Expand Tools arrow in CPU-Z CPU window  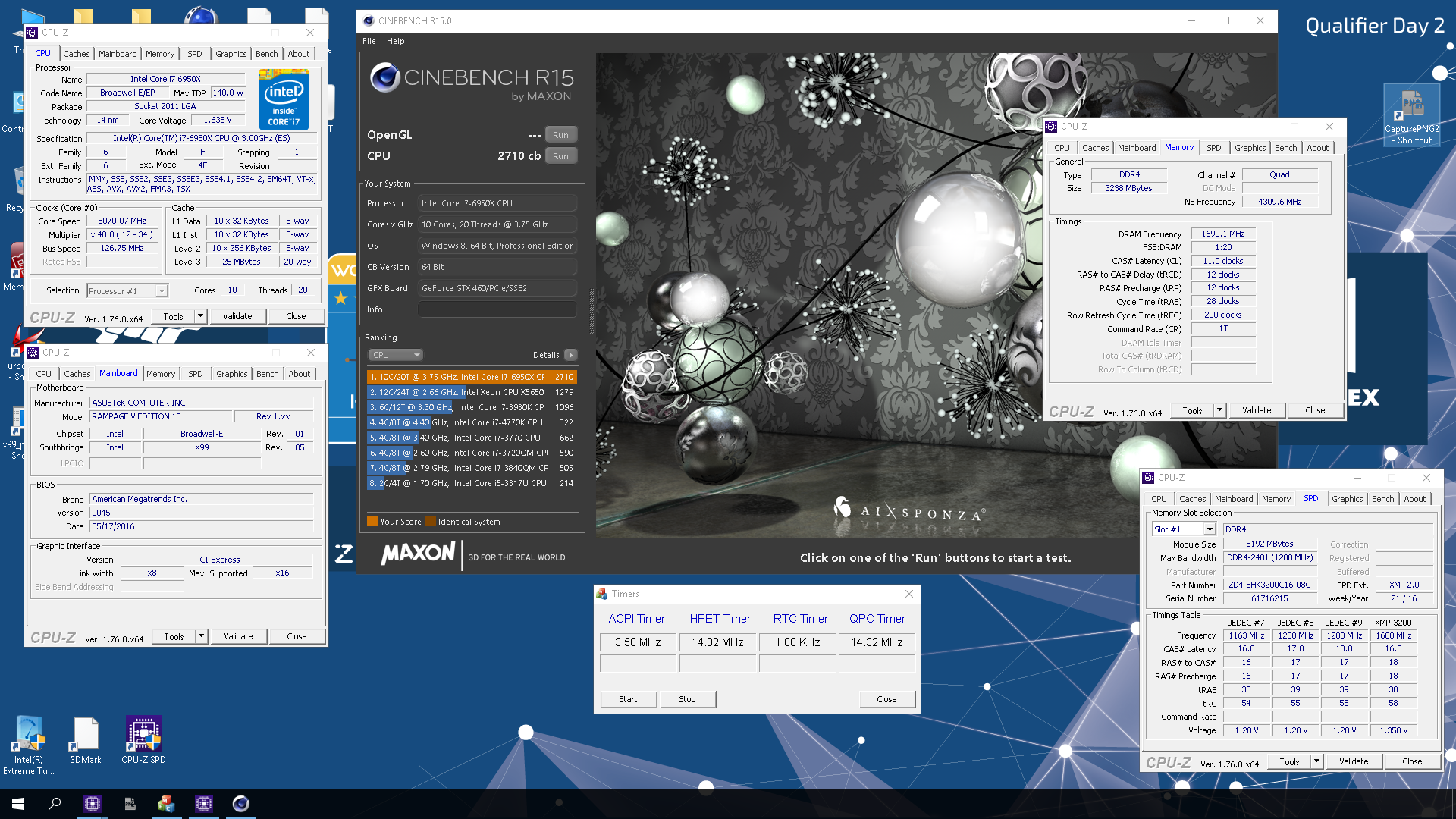[x=201, y=316]
